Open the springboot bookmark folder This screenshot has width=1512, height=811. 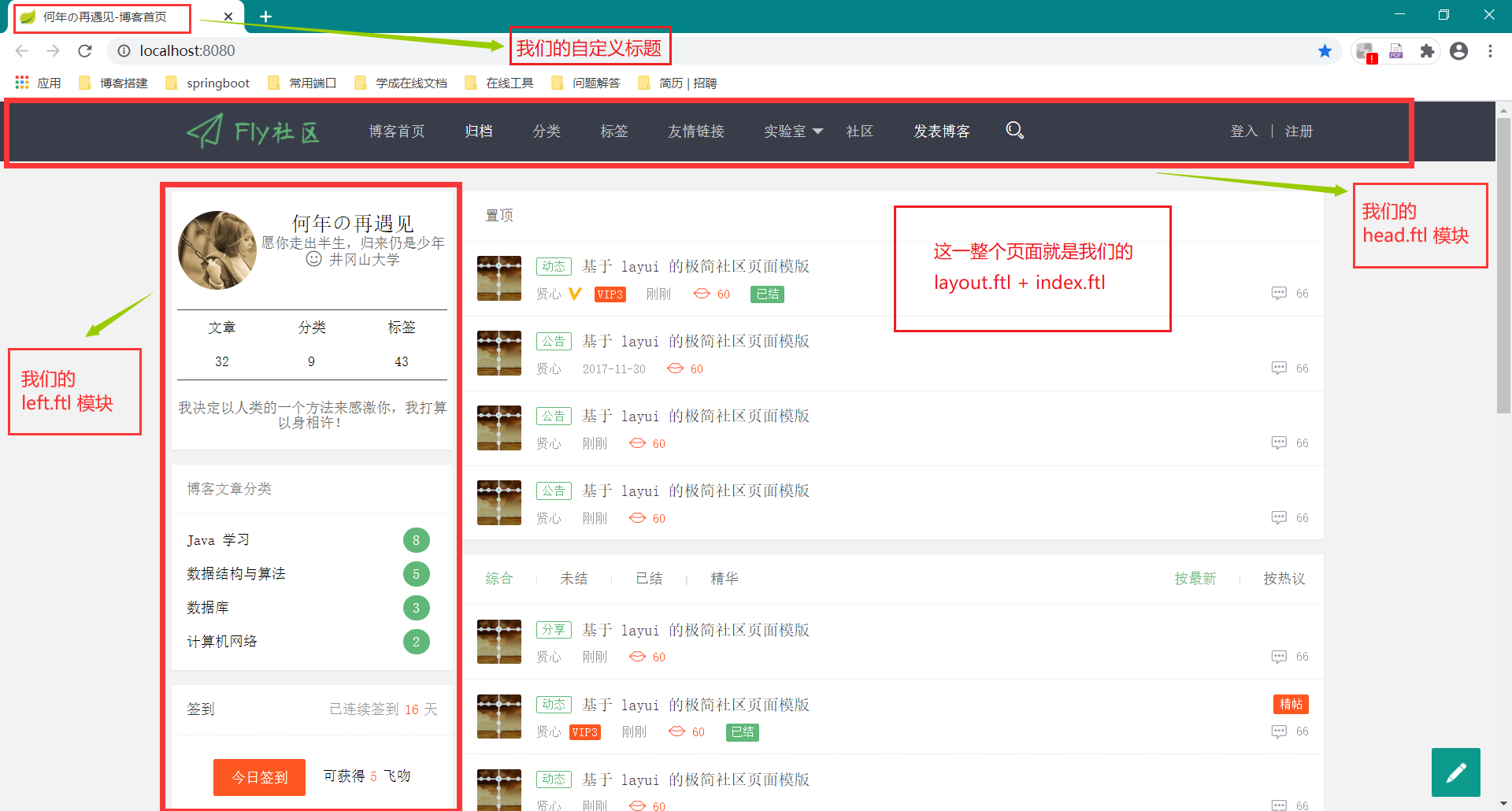click(208, 83)
